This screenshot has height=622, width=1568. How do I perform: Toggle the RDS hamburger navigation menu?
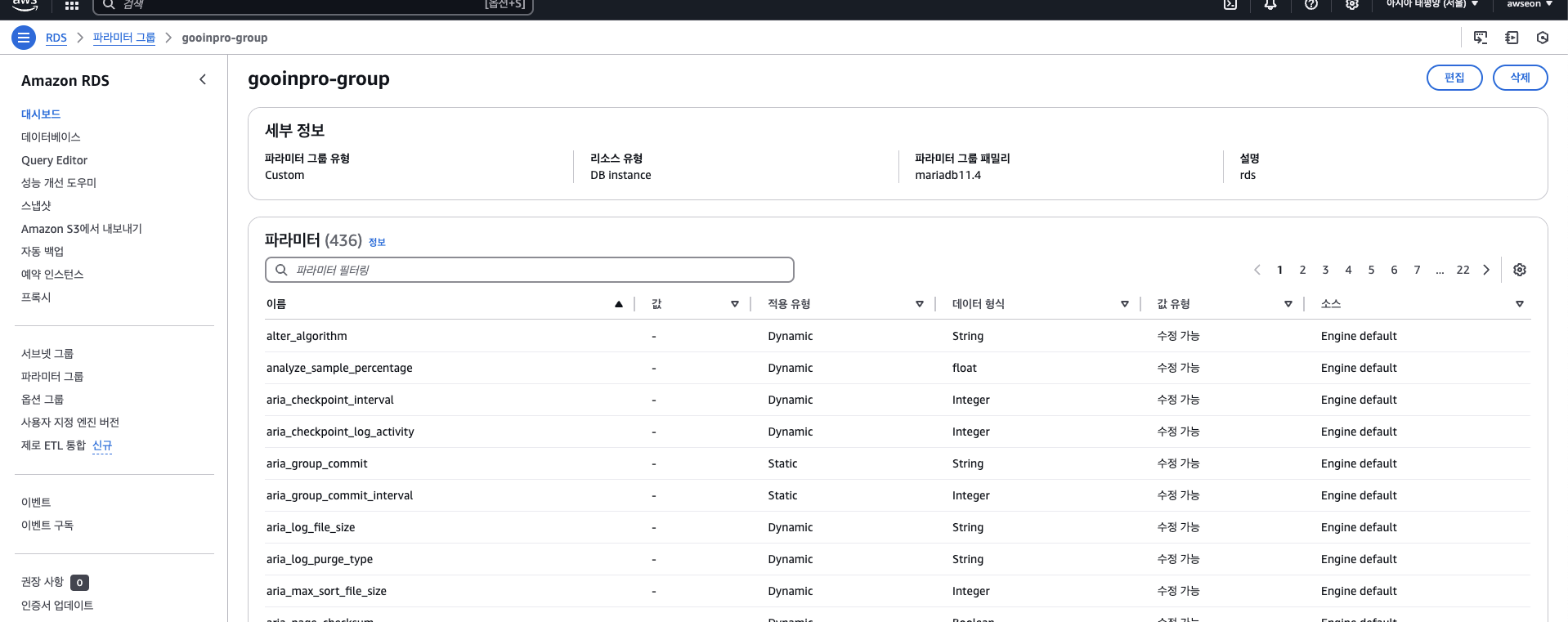tap(24, 38)
